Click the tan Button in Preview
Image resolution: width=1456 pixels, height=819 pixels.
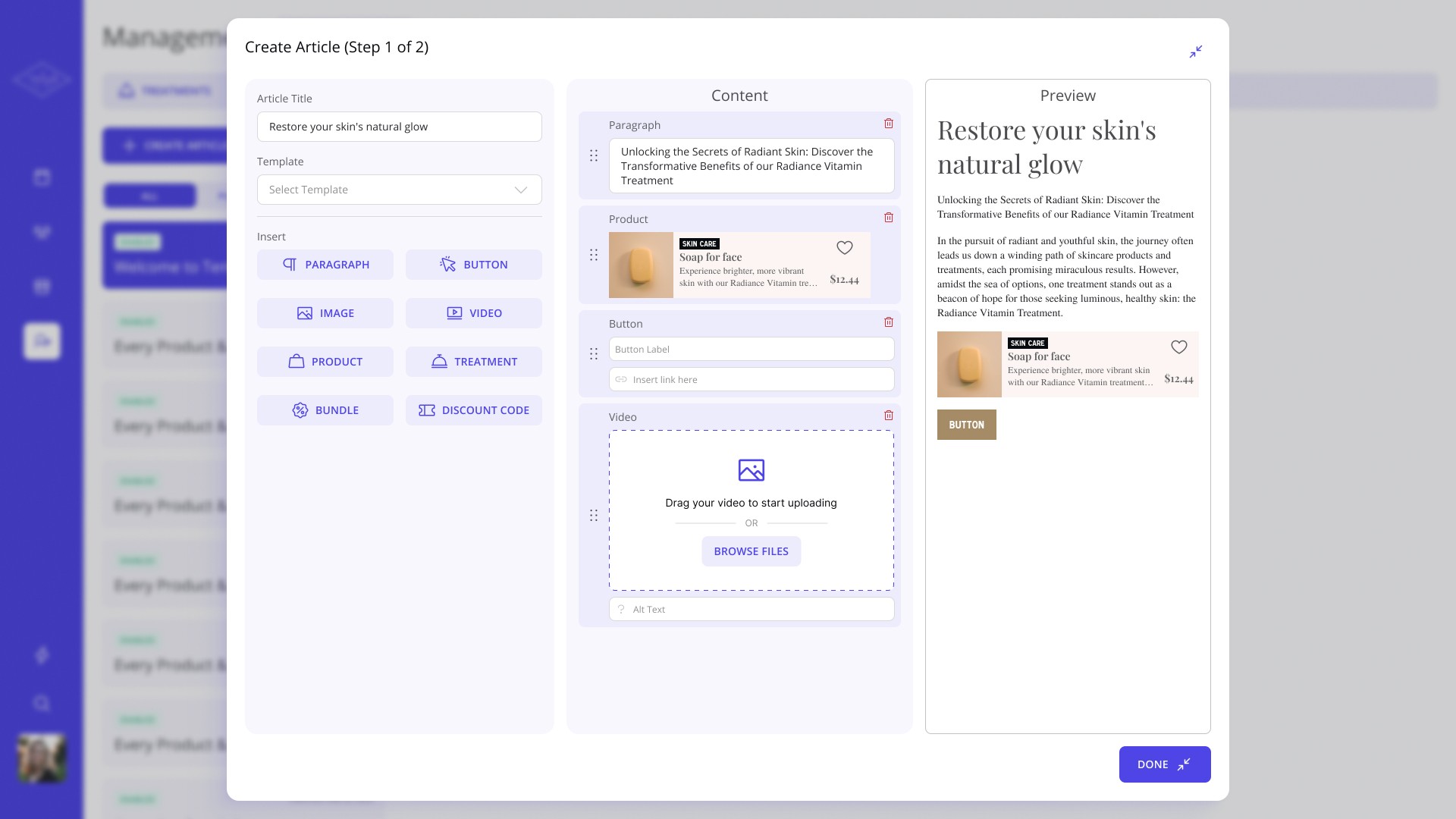[x=966, y=425]
